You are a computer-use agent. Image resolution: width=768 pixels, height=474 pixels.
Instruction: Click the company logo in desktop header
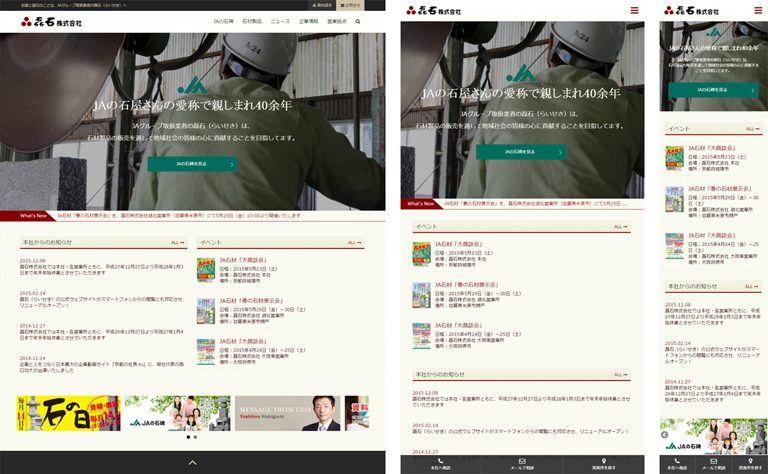[51, 22]
